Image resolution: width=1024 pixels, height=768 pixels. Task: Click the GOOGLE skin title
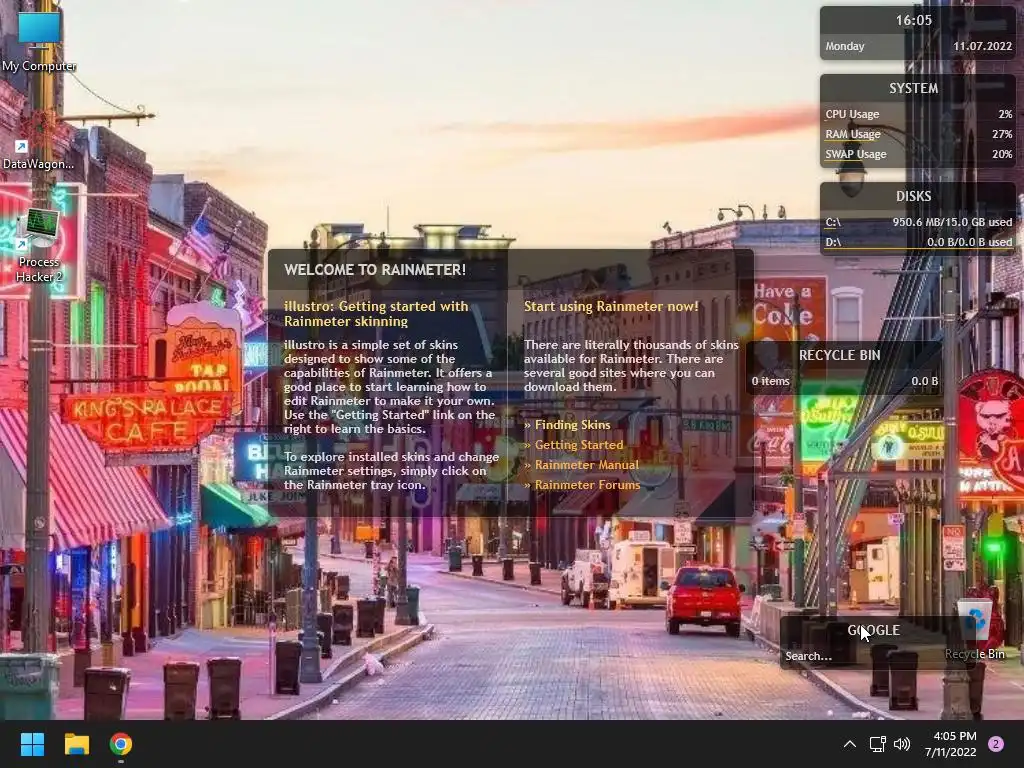(x=874, y=630)
